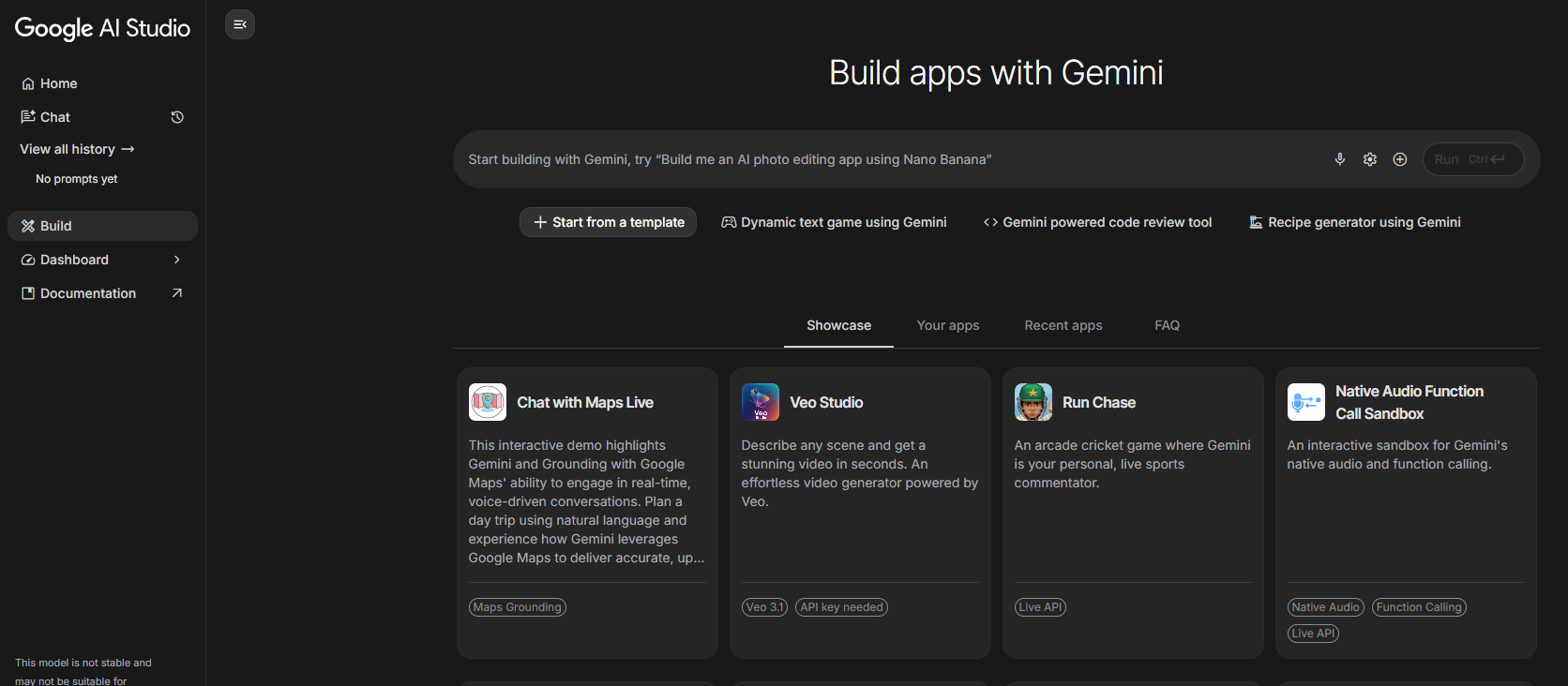Click Live API tag on Native Audio card
1568x686 pixels.
click(x=1313, y=634)
